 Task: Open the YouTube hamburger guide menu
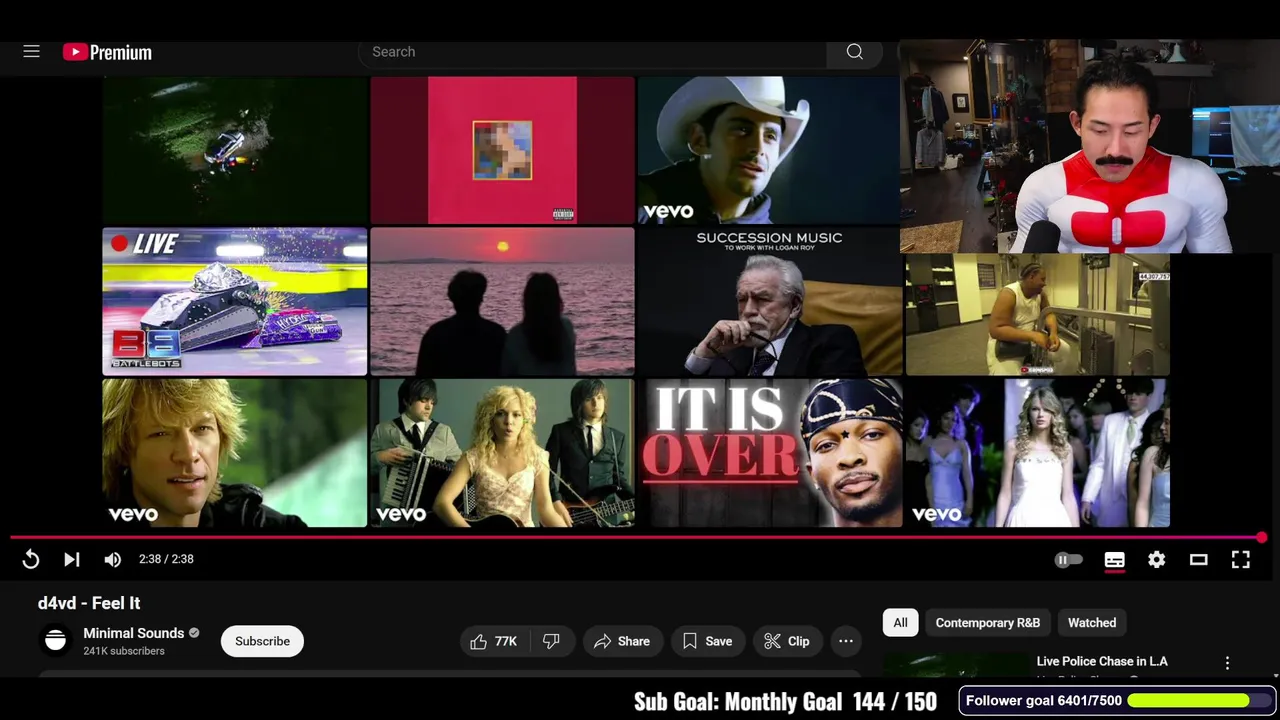[32, 51]
